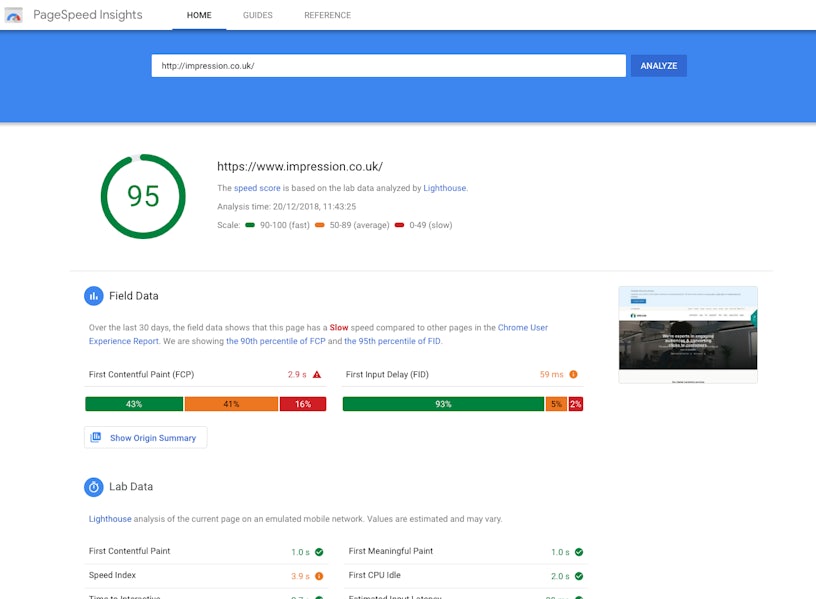
Task: Follow the 'speed score' link
Action: pos(257,188)
